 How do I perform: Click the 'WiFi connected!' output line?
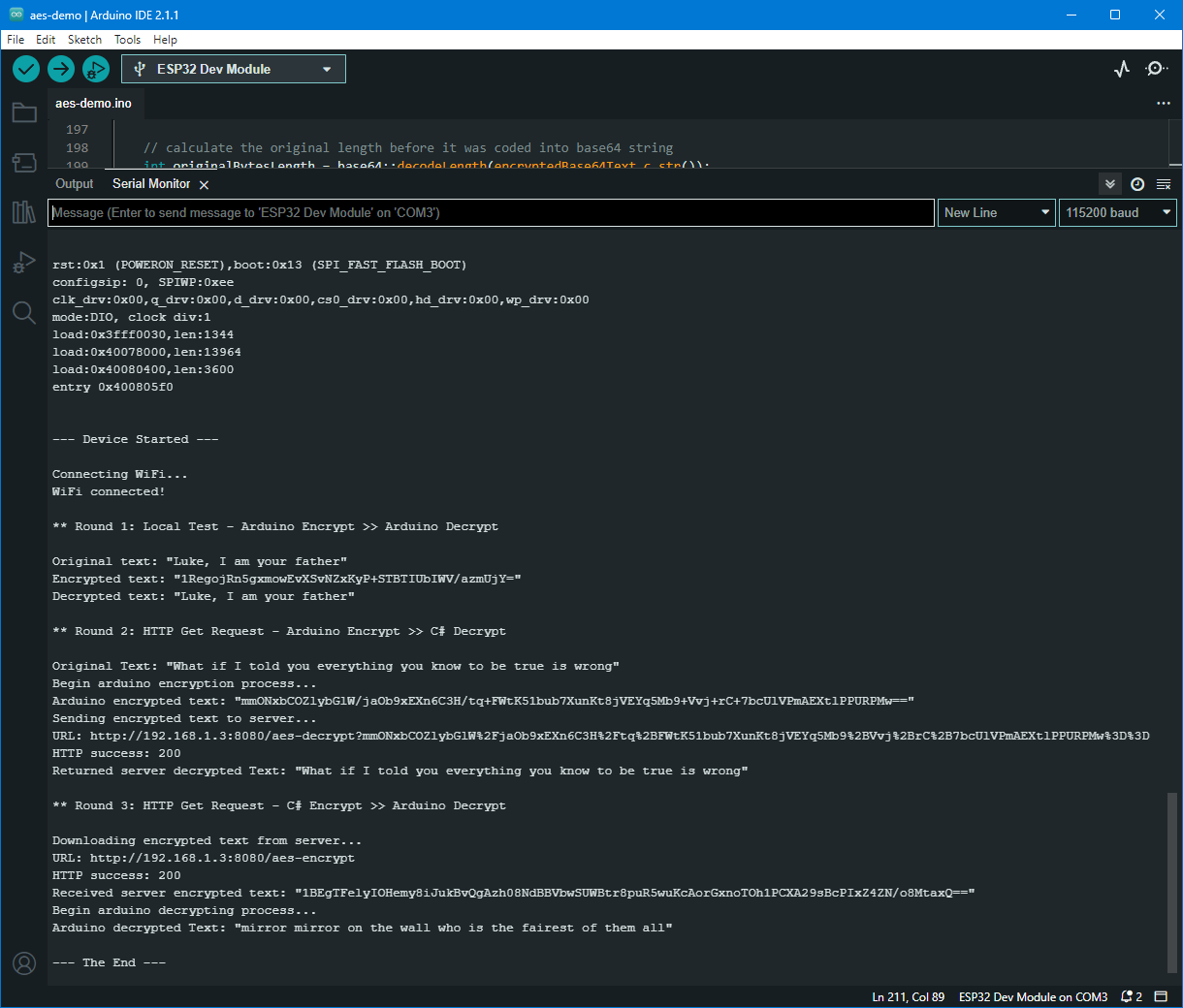click(109, 491)
